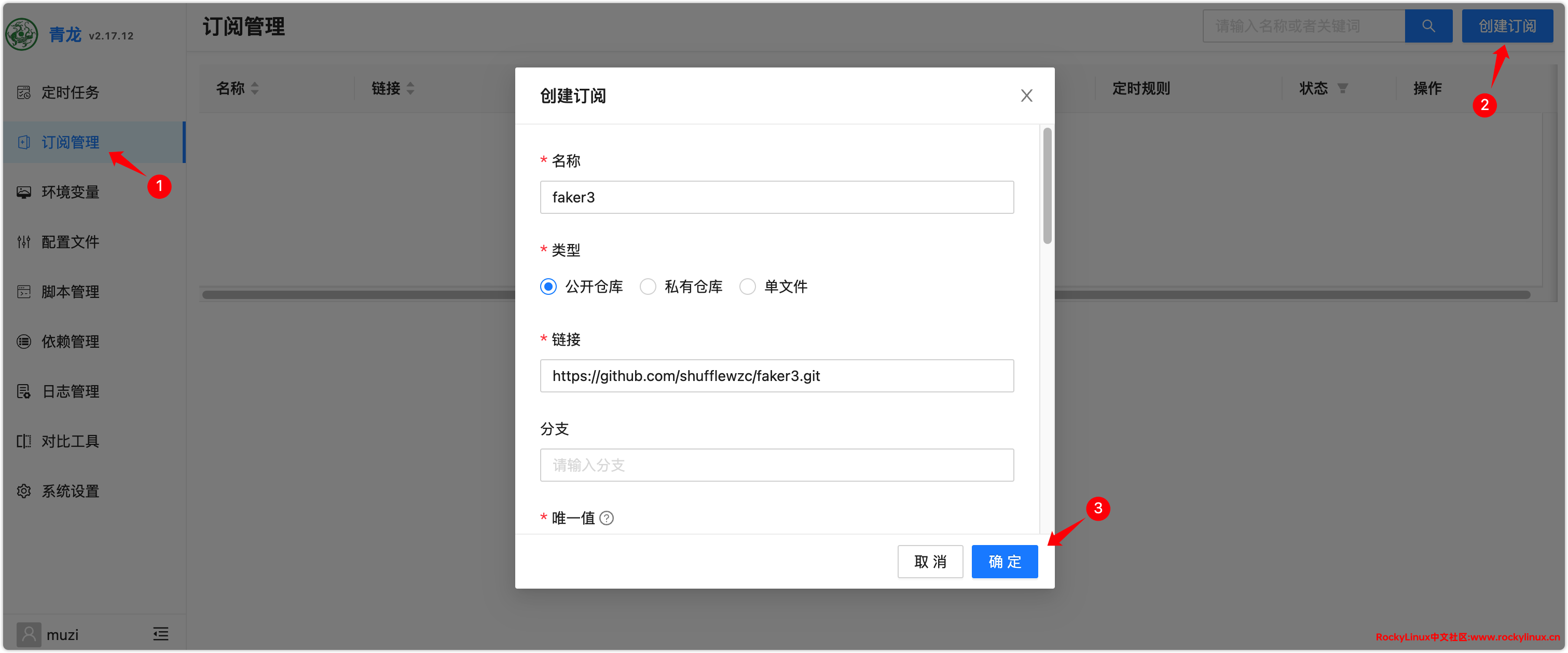
Task: Select the 私有仓库 radio option
Action: [648, 287]
